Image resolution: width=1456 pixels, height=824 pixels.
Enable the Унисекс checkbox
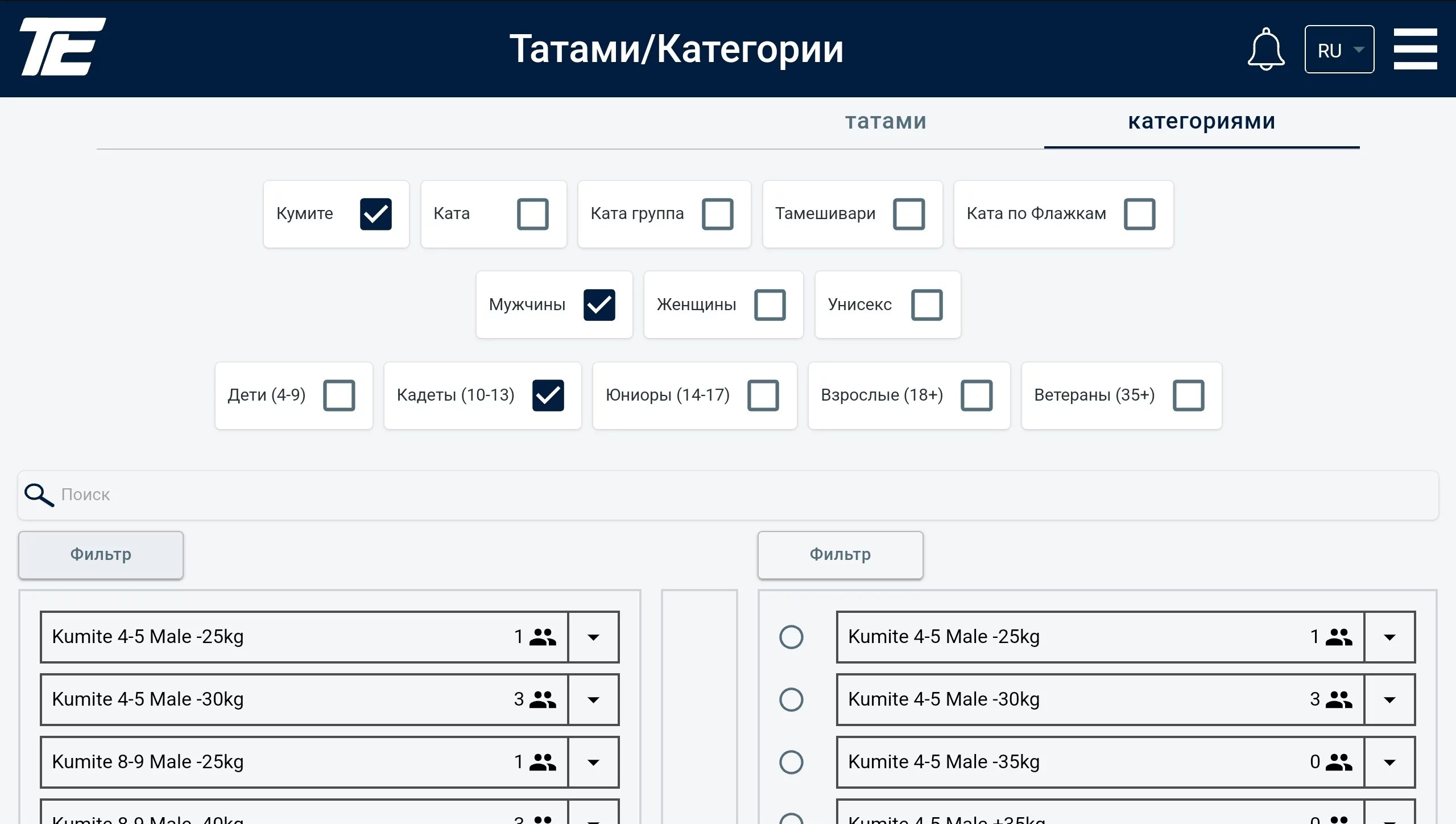[927, 305]
